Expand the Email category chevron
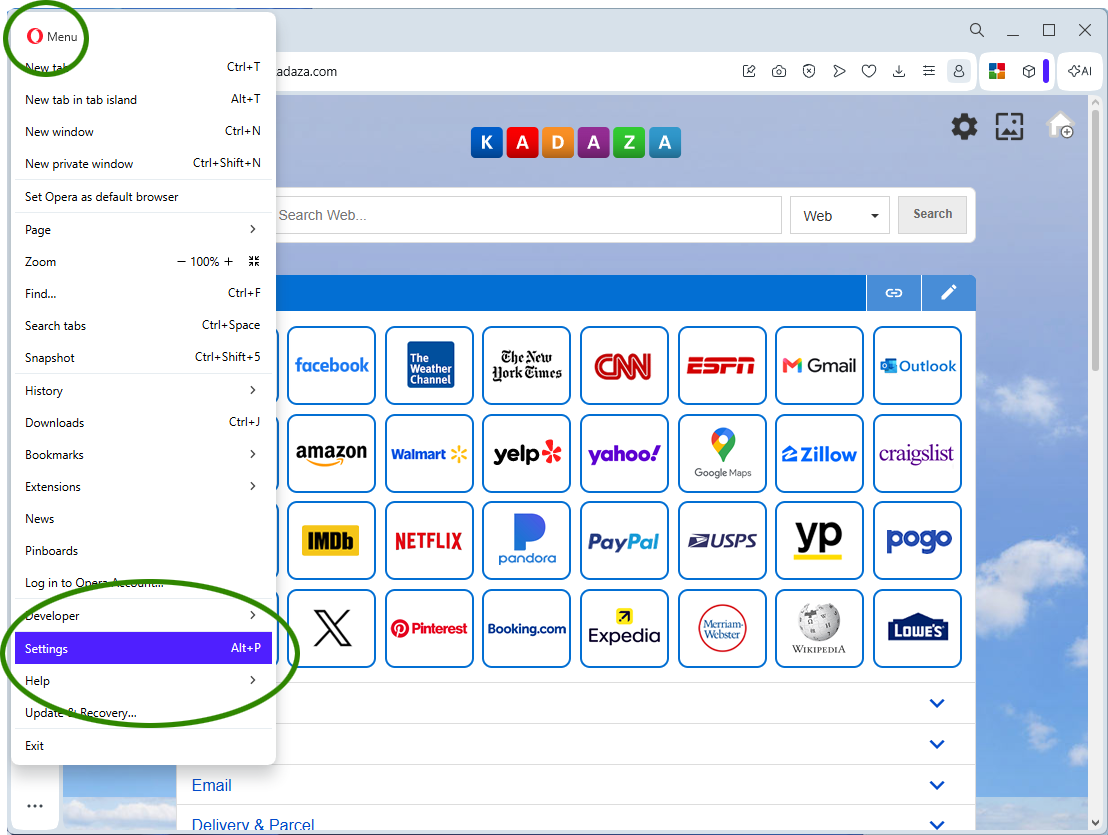1108x835 pixels. (937, 785)
